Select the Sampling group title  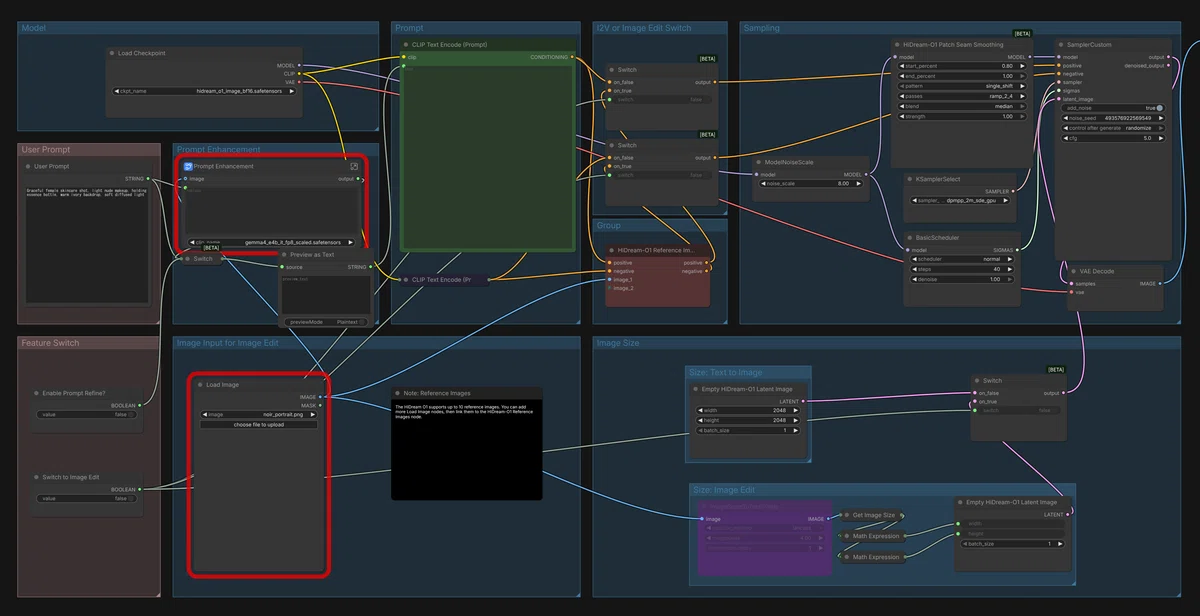pos(761,28)
